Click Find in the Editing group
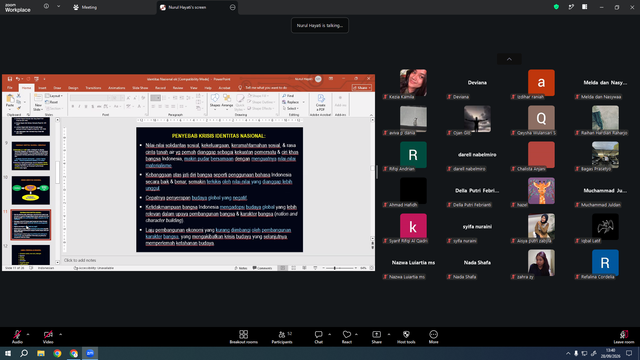This screenshot has width=640, height=360. pos(288,96)
